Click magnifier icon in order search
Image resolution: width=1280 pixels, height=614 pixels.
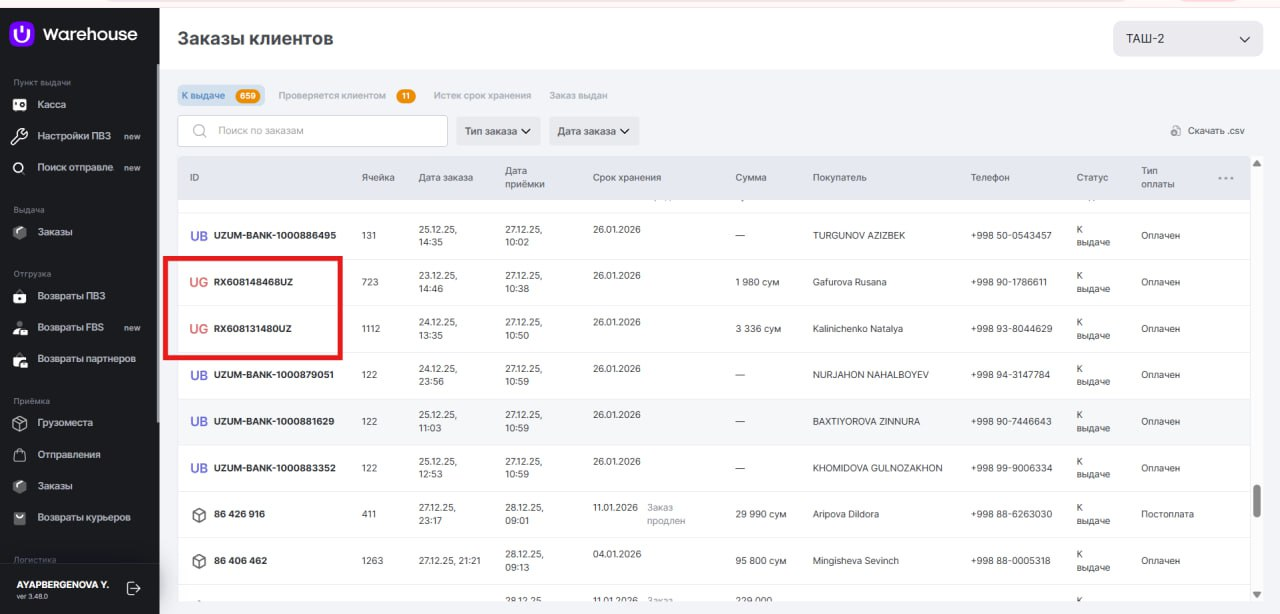199,131
